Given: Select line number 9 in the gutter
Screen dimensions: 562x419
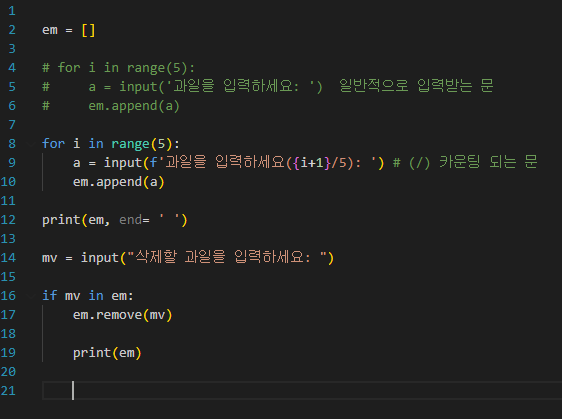Looking at the screenshot, I should 12,163.
